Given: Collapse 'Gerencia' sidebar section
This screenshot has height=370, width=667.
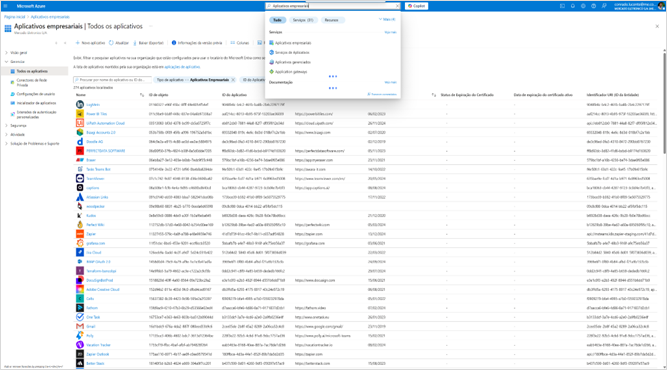Looking at the screenshot, I should tap(14, 62).
